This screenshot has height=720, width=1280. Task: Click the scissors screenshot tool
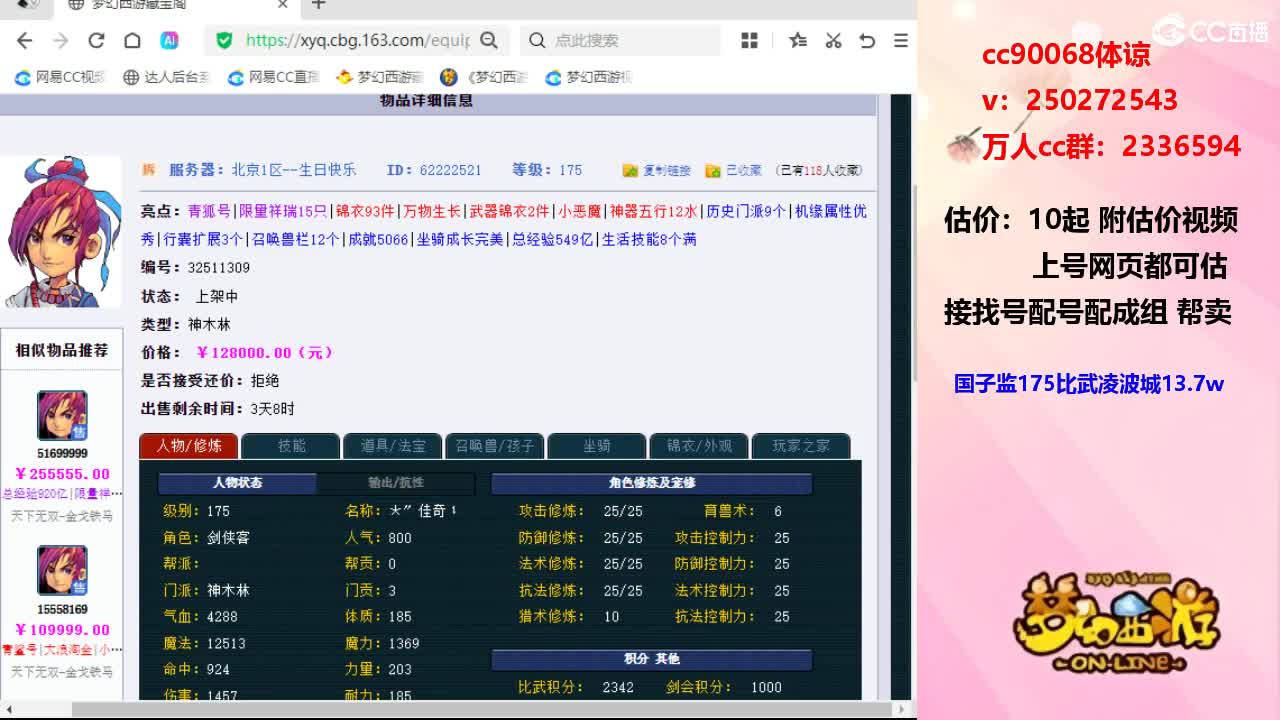[833, 40]
